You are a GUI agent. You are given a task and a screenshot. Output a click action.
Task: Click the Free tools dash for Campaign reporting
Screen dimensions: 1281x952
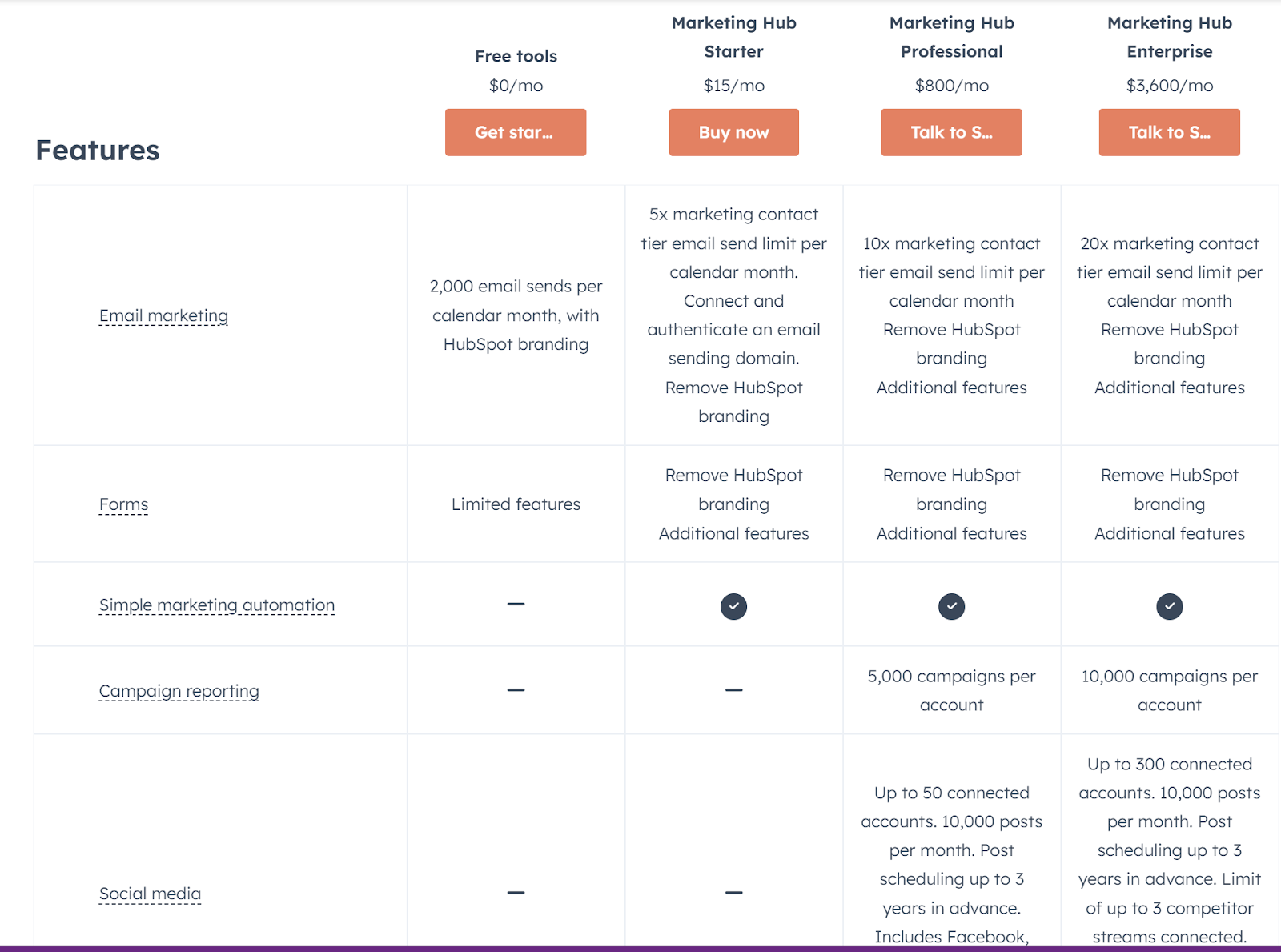(x=516, y=689)
